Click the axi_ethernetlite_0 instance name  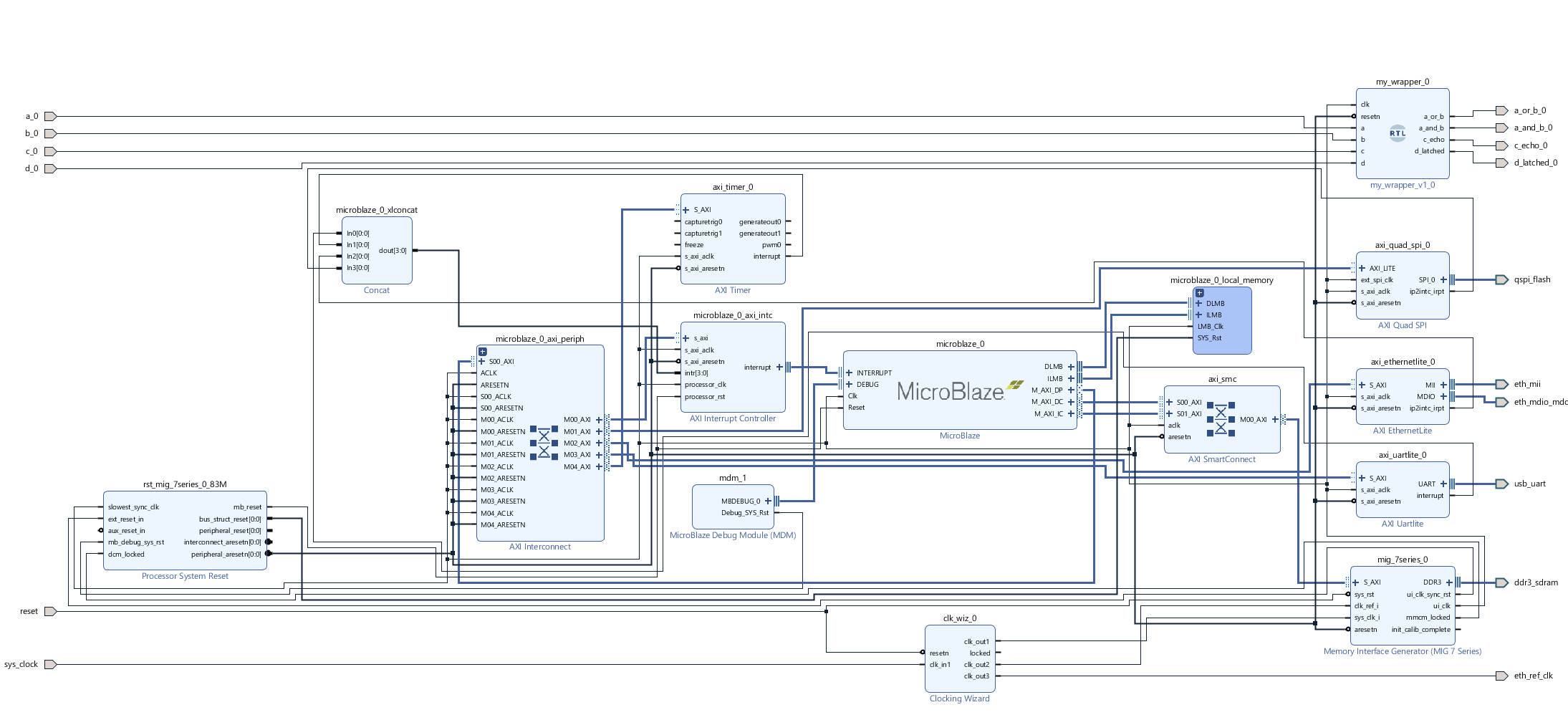tap(1403, 362)
